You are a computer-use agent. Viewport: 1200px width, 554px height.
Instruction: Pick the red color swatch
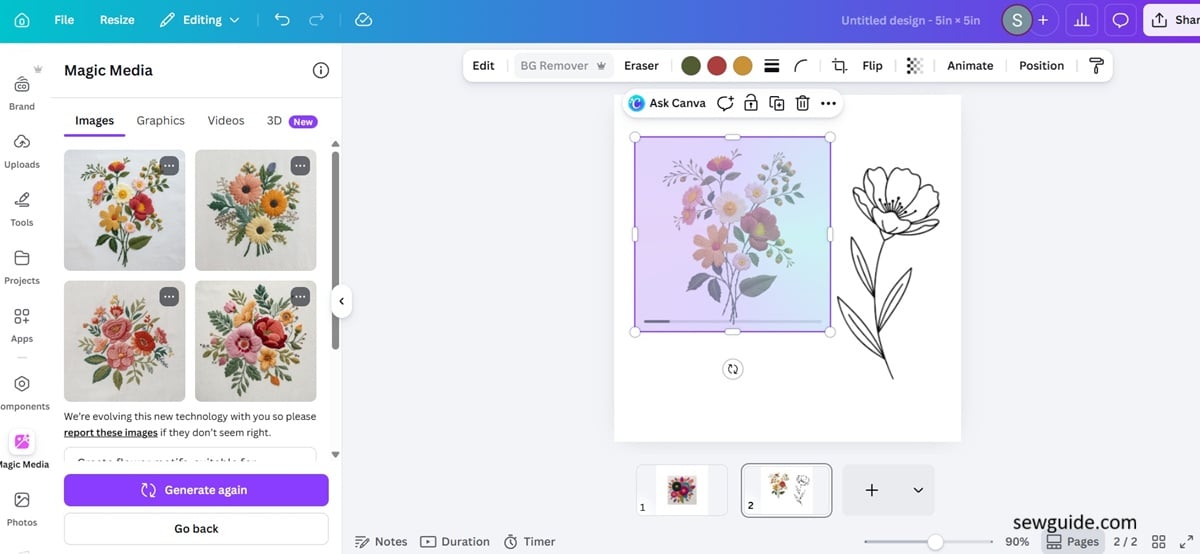point(717,66)
